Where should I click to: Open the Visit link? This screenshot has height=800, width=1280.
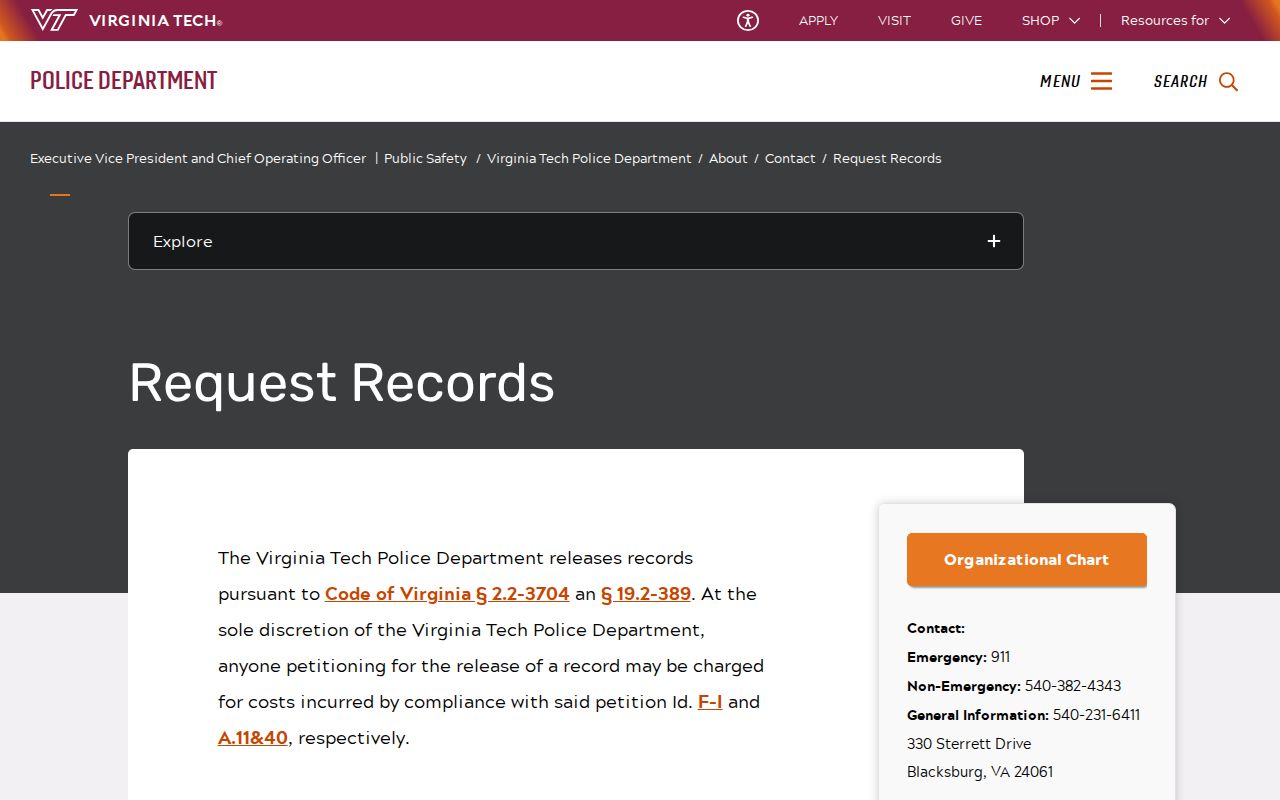(894, 20)
